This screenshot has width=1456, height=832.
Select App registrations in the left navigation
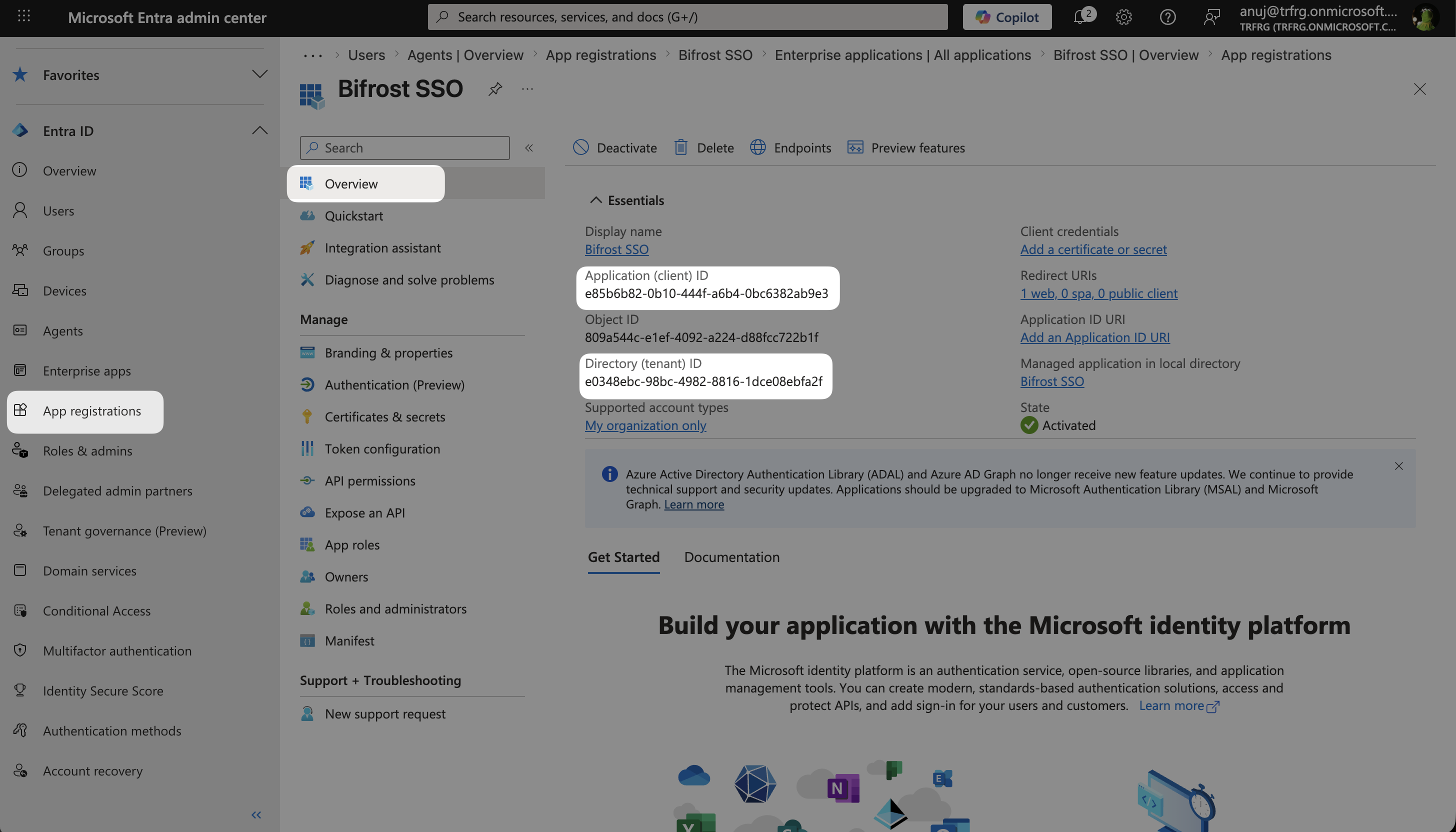pos(85,411)
